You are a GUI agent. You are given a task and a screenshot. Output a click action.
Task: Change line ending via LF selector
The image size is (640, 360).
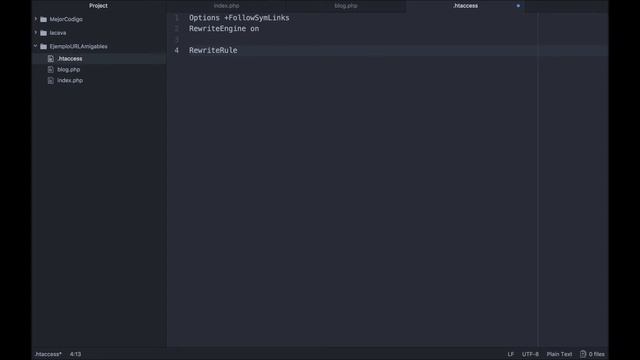511,354
